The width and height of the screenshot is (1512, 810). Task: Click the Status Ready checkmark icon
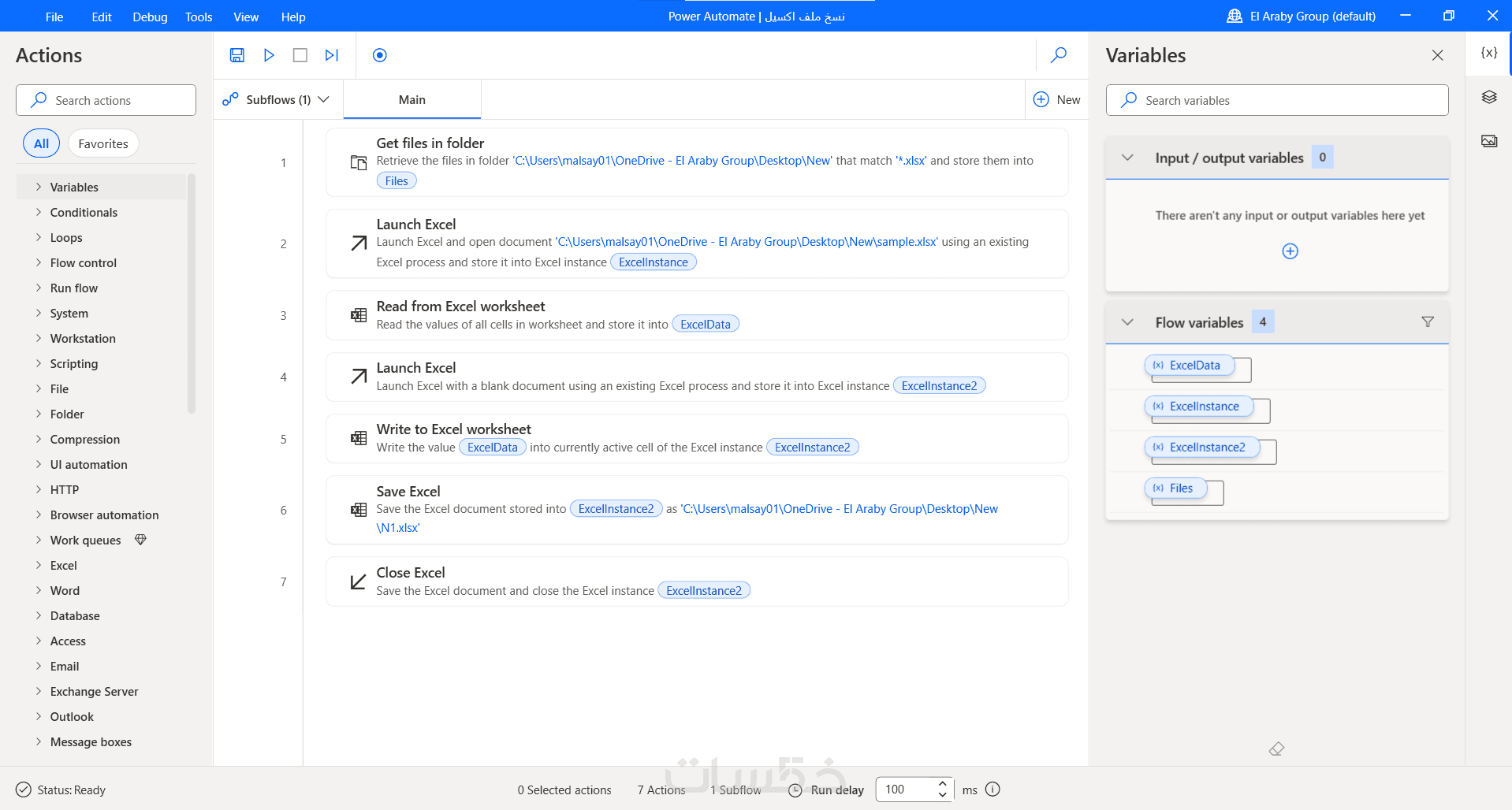24,790
